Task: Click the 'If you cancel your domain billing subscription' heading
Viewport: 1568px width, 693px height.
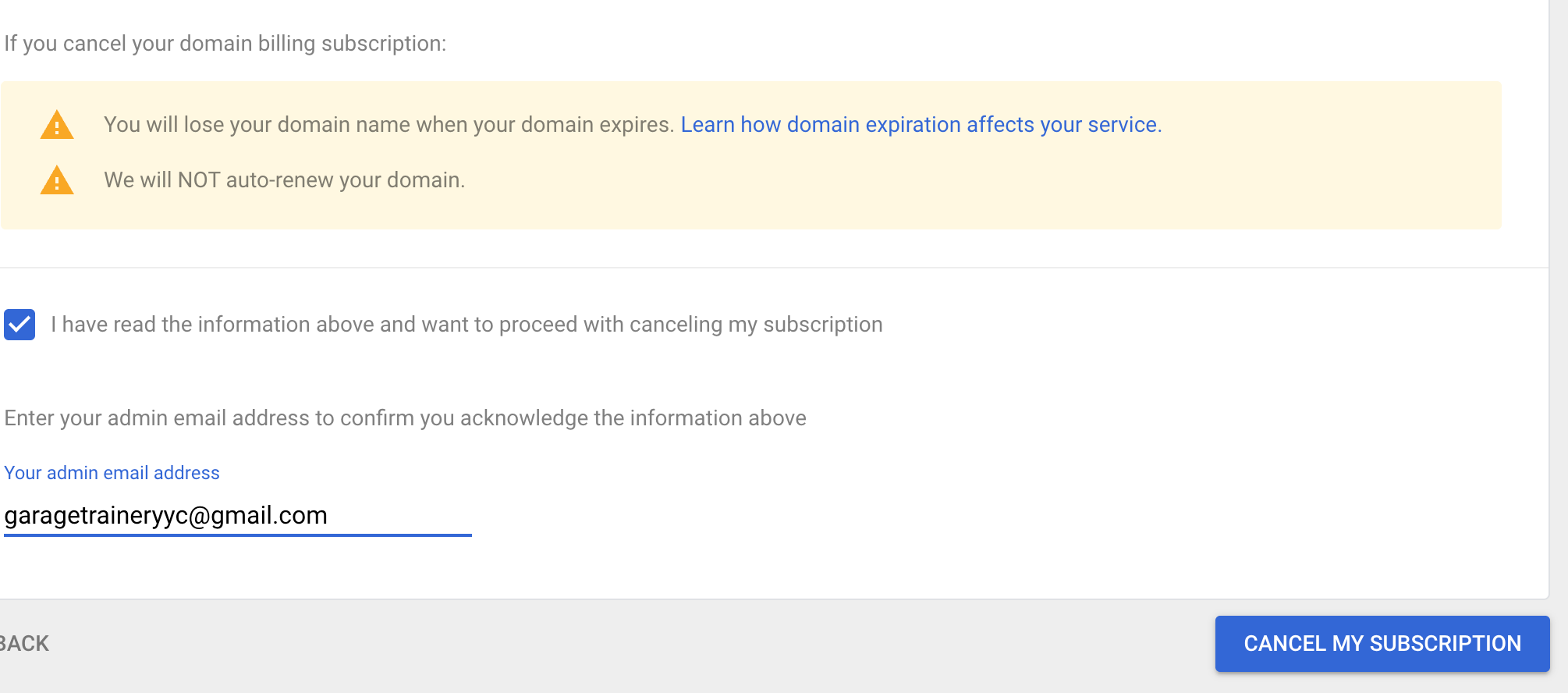Action: [225, 44]
